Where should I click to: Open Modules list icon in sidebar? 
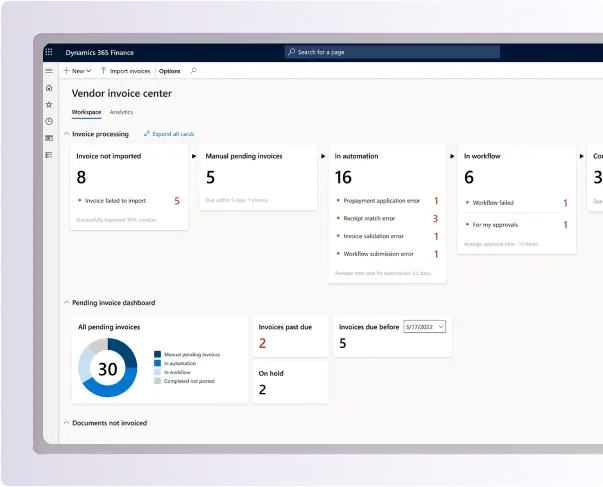(x=49, y=155)
